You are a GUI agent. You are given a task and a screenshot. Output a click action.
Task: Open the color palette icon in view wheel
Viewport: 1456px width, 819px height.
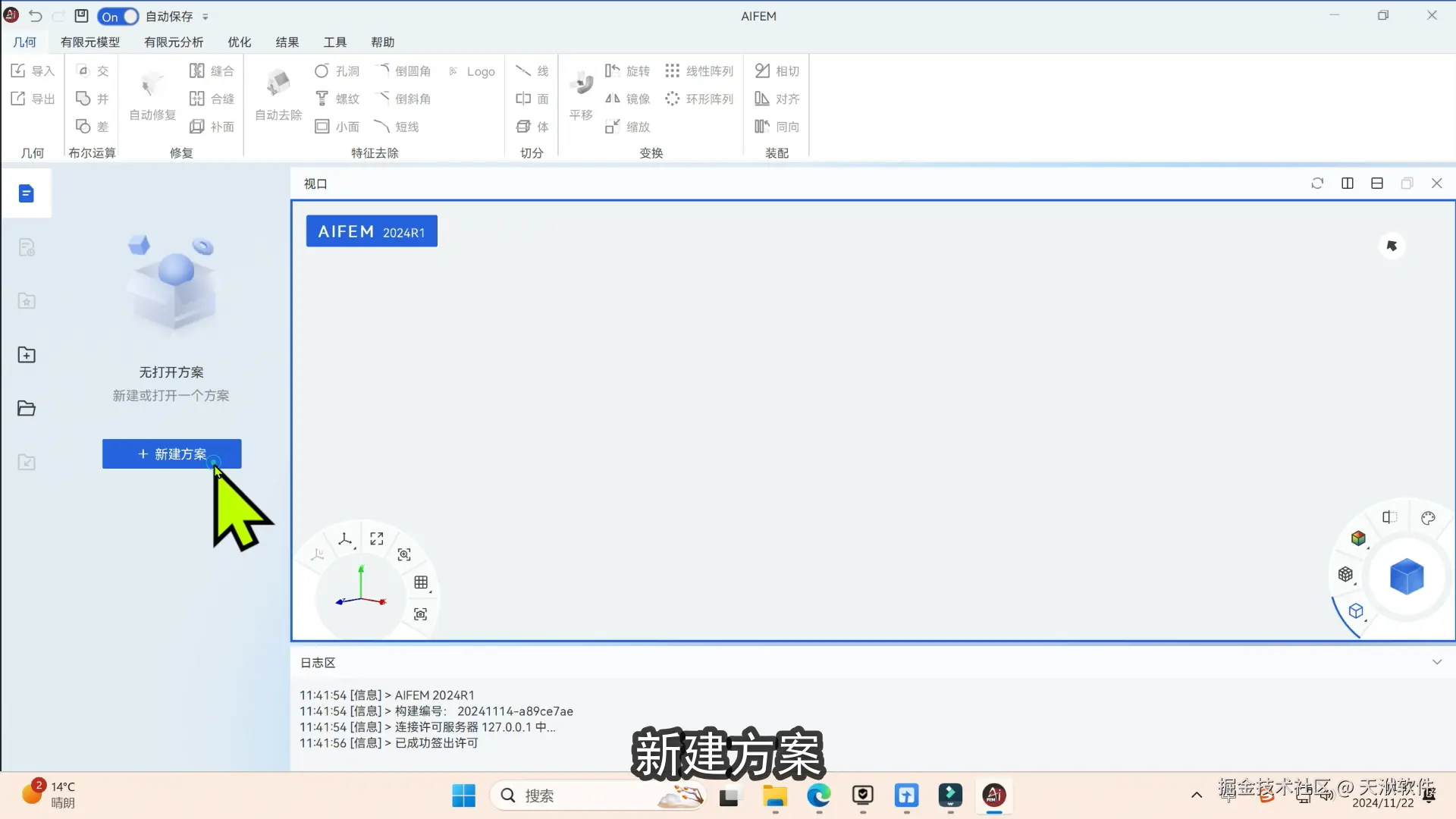pyautogui.click(x=1428, y=518)
